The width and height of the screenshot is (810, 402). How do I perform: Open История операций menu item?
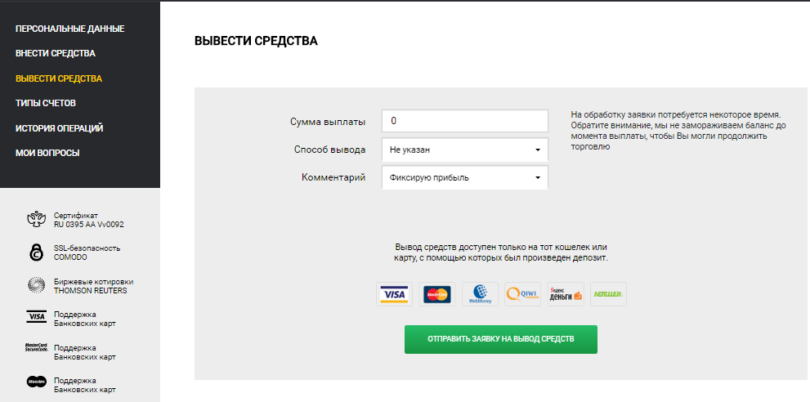pos(59,128)
